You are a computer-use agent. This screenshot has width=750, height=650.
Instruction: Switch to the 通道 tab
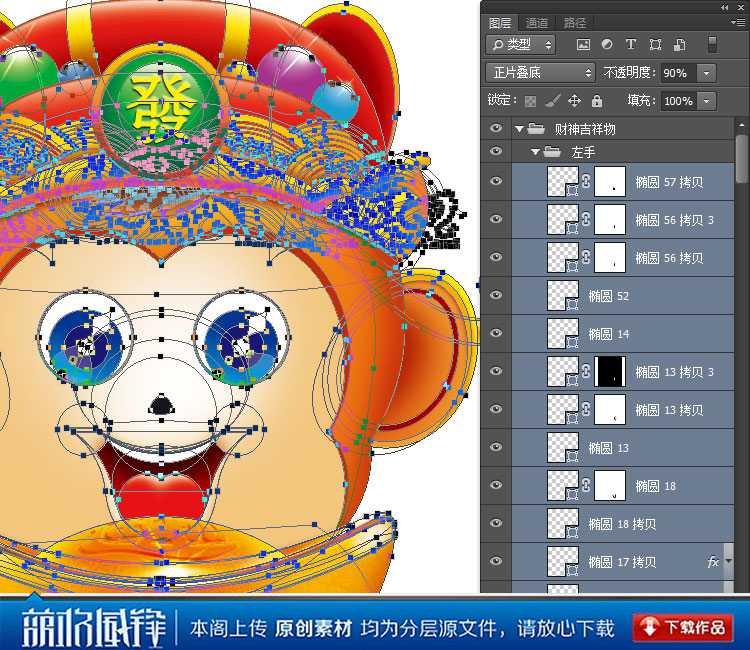tap(537, 22)
